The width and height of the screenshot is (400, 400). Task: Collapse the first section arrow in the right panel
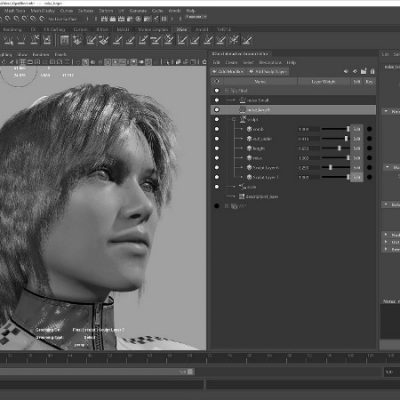(x=387, y=111)
